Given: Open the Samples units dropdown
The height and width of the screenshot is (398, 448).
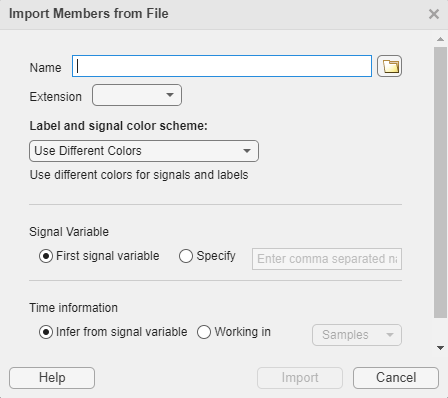Looking at the screenshot, I should (x=357, y=335).
